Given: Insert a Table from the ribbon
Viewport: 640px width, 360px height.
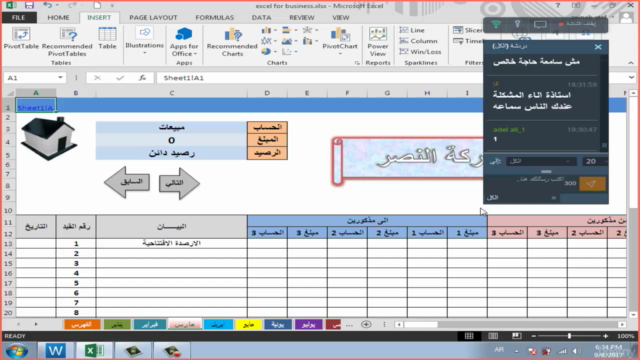Looking at the screenshot, I should tap(107, 38).
